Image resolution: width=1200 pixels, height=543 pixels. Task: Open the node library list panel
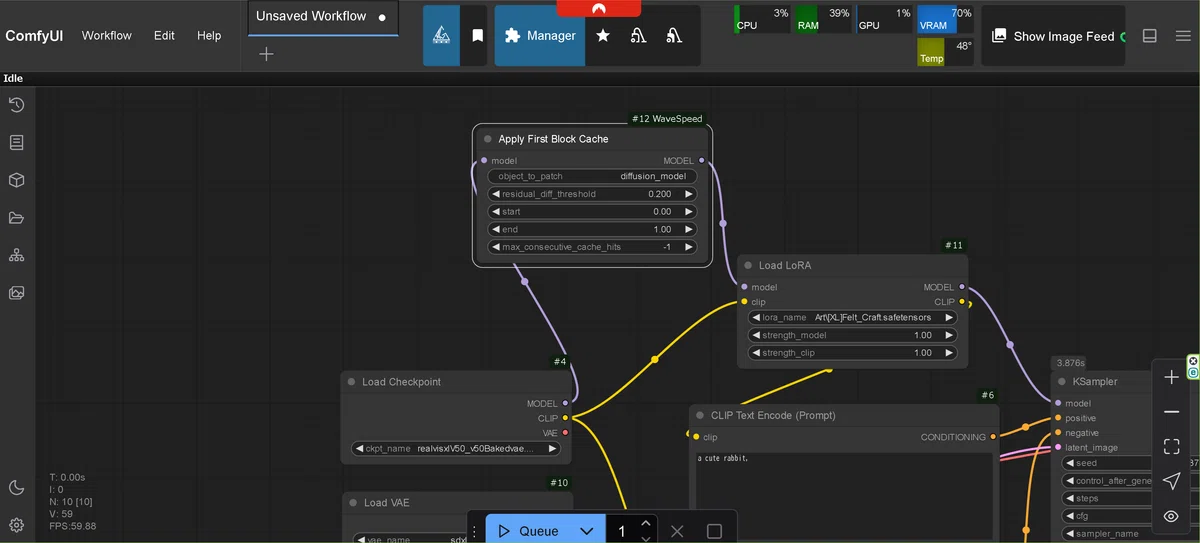click(x=16, y=143)
